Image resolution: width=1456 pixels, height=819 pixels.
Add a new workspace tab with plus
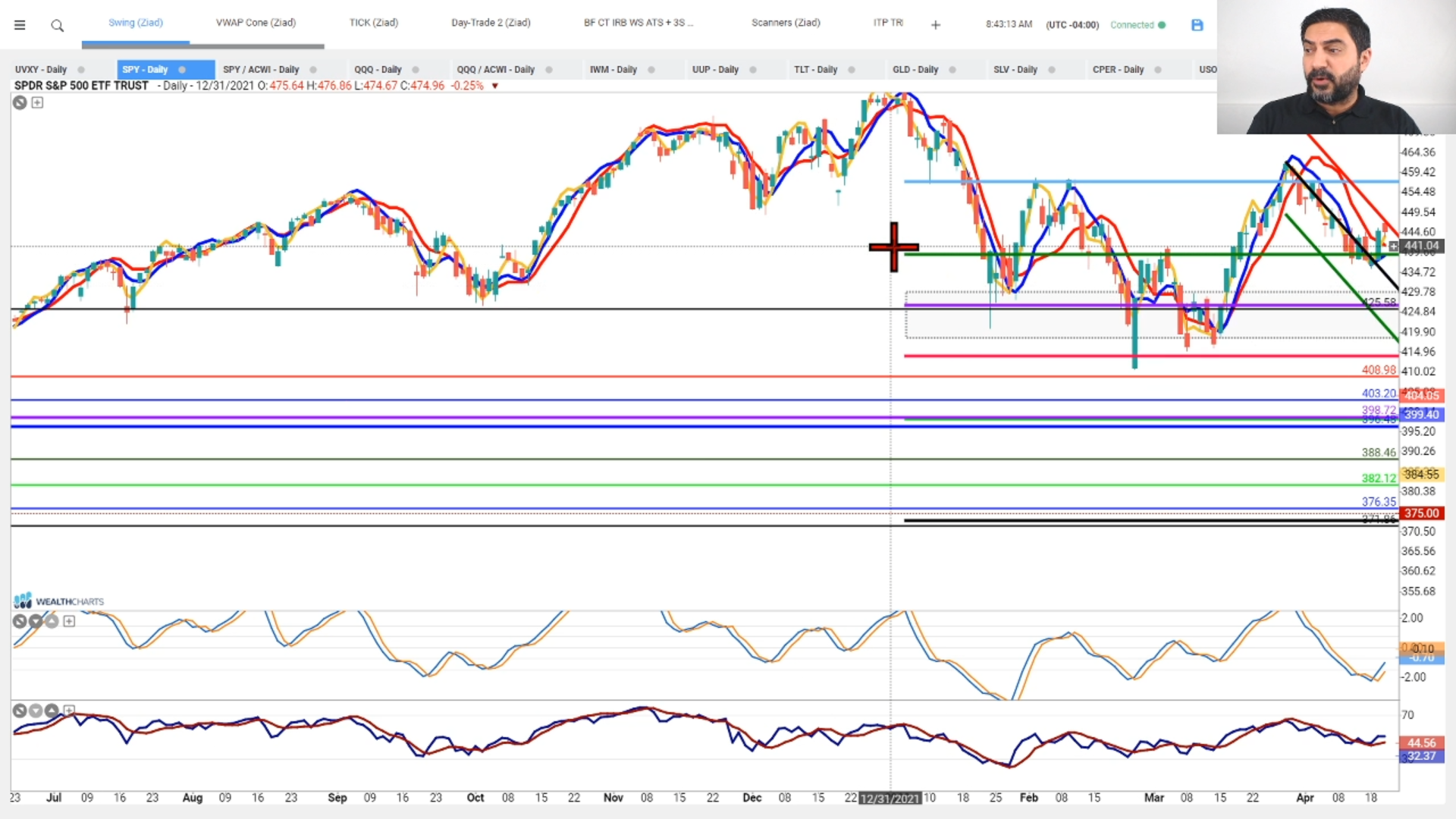936,25
